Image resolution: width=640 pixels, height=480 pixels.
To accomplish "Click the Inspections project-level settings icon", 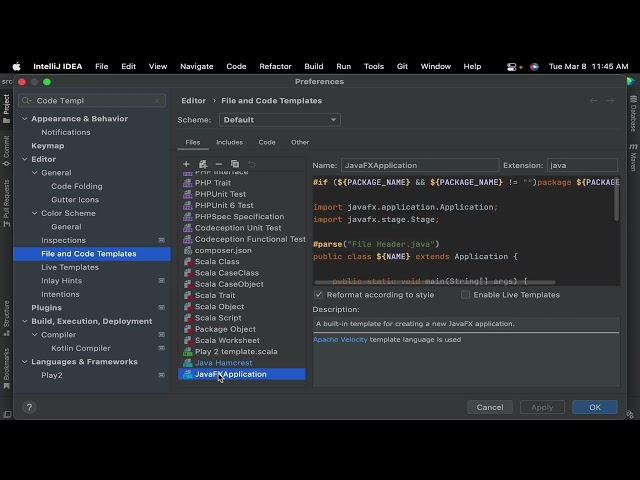I will tap(162, 240).
